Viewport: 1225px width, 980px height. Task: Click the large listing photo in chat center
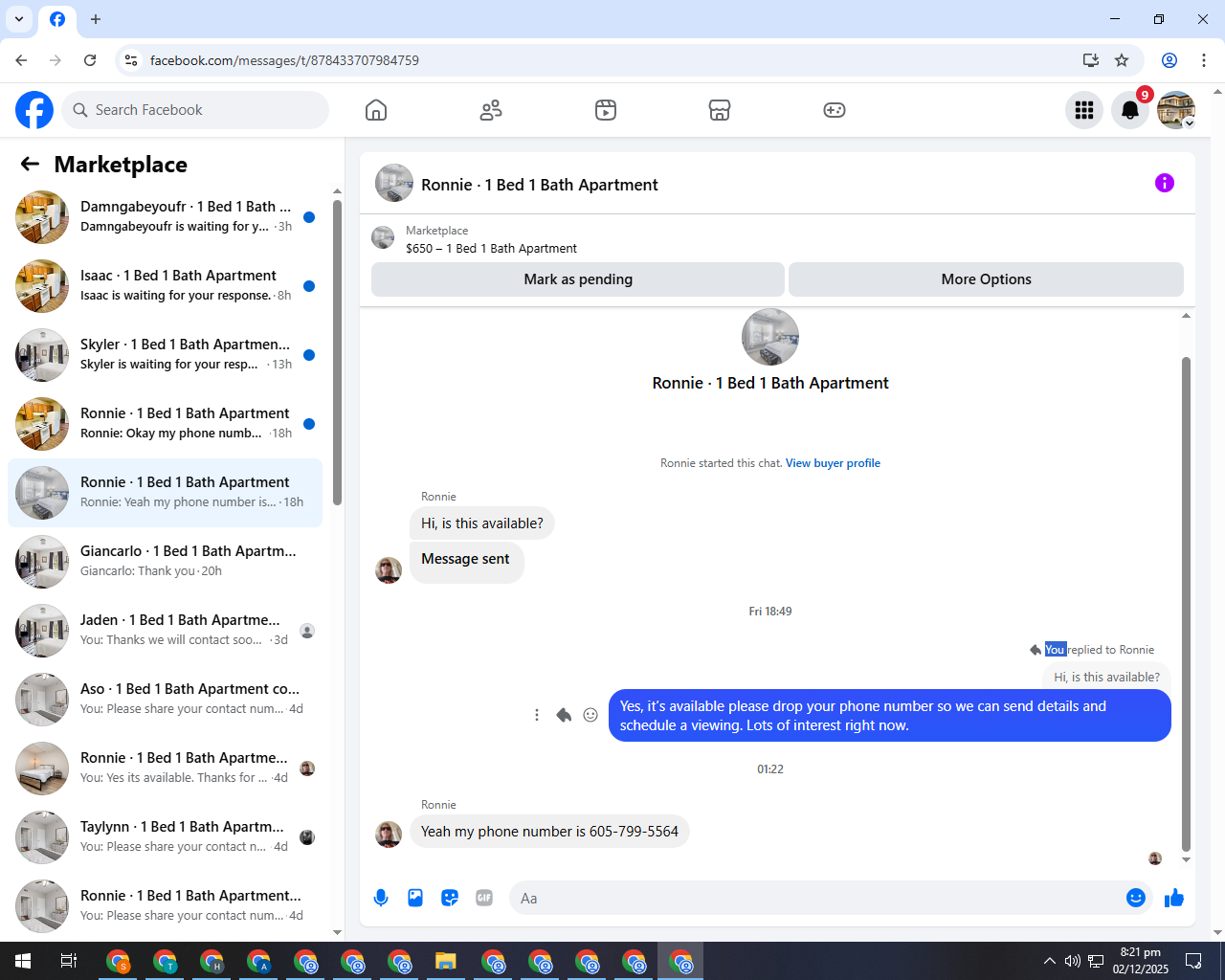[770, 337]
